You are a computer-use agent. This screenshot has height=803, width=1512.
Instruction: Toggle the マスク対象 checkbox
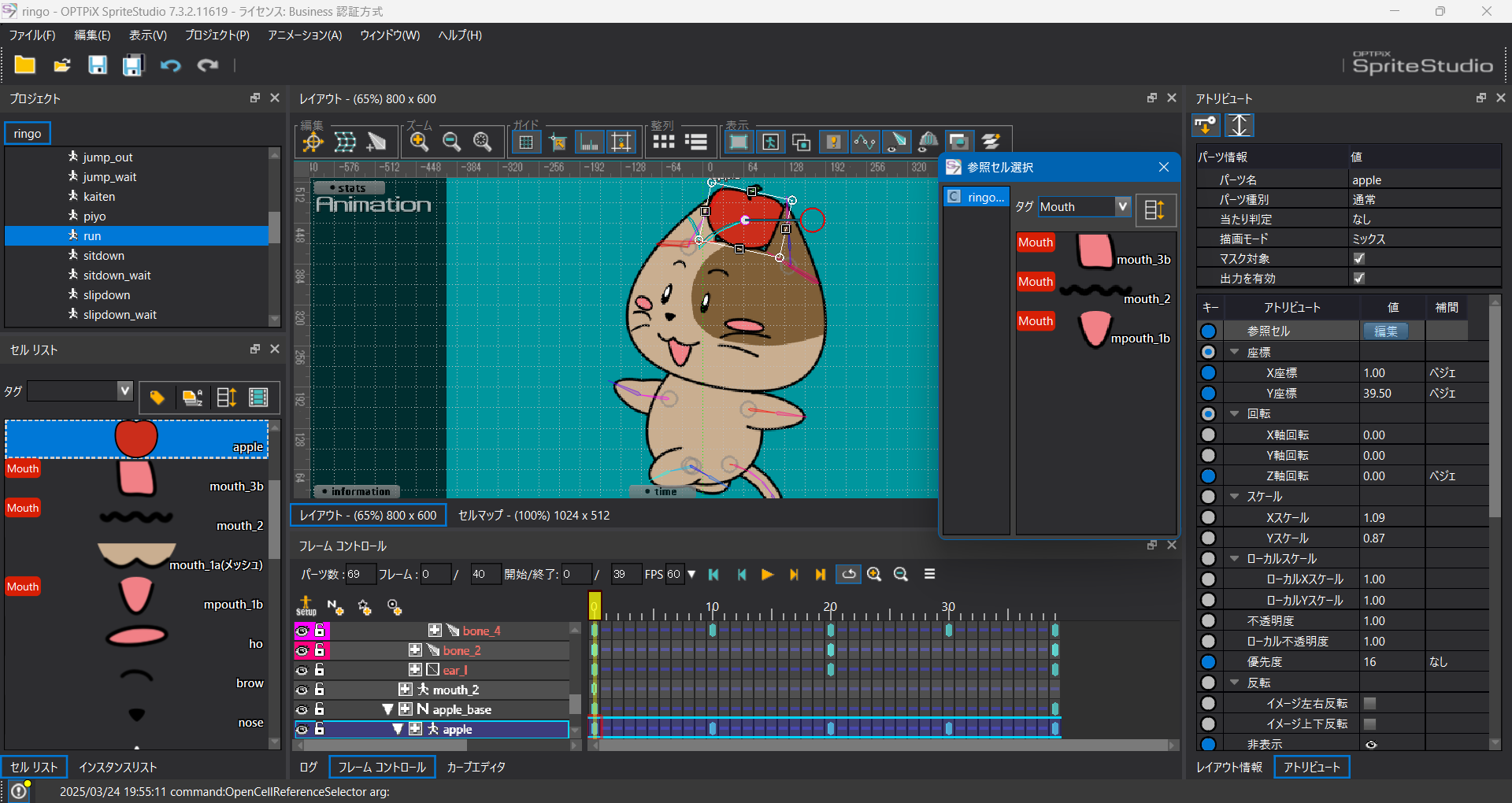coord(1359,258)
